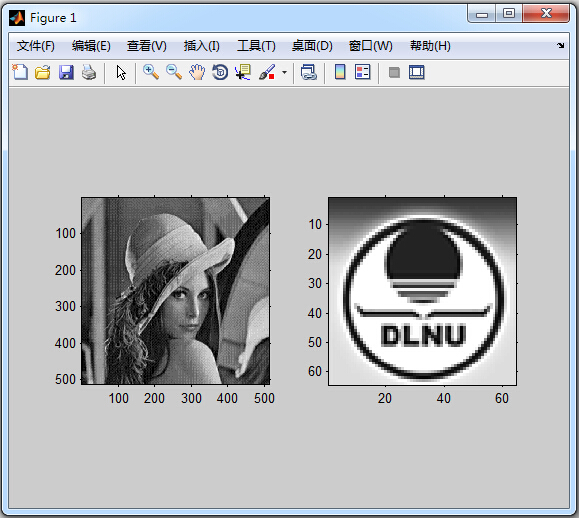Click the Link Plot icon

point(309,72)
